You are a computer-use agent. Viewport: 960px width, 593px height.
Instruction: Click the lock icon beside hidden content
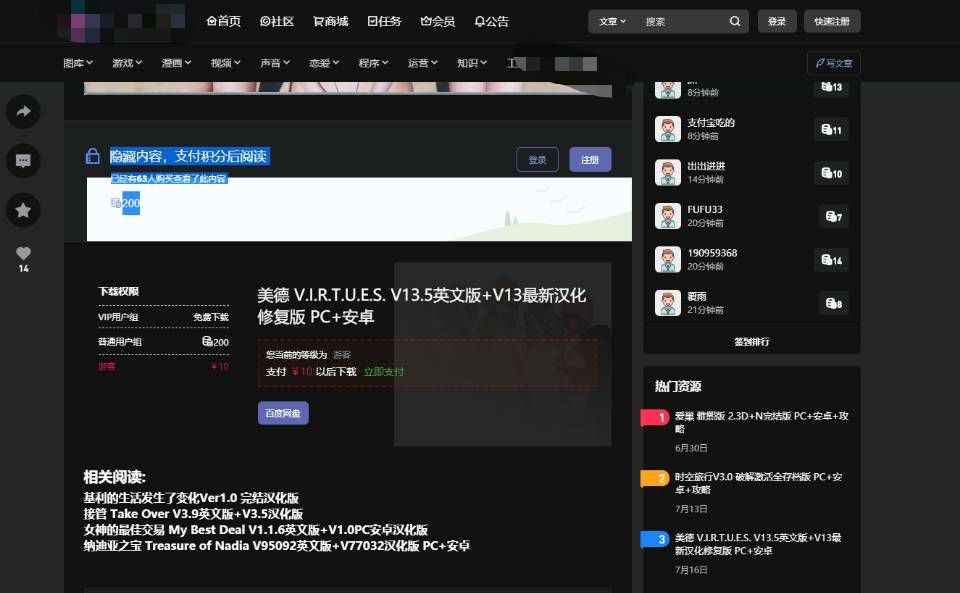93,156
